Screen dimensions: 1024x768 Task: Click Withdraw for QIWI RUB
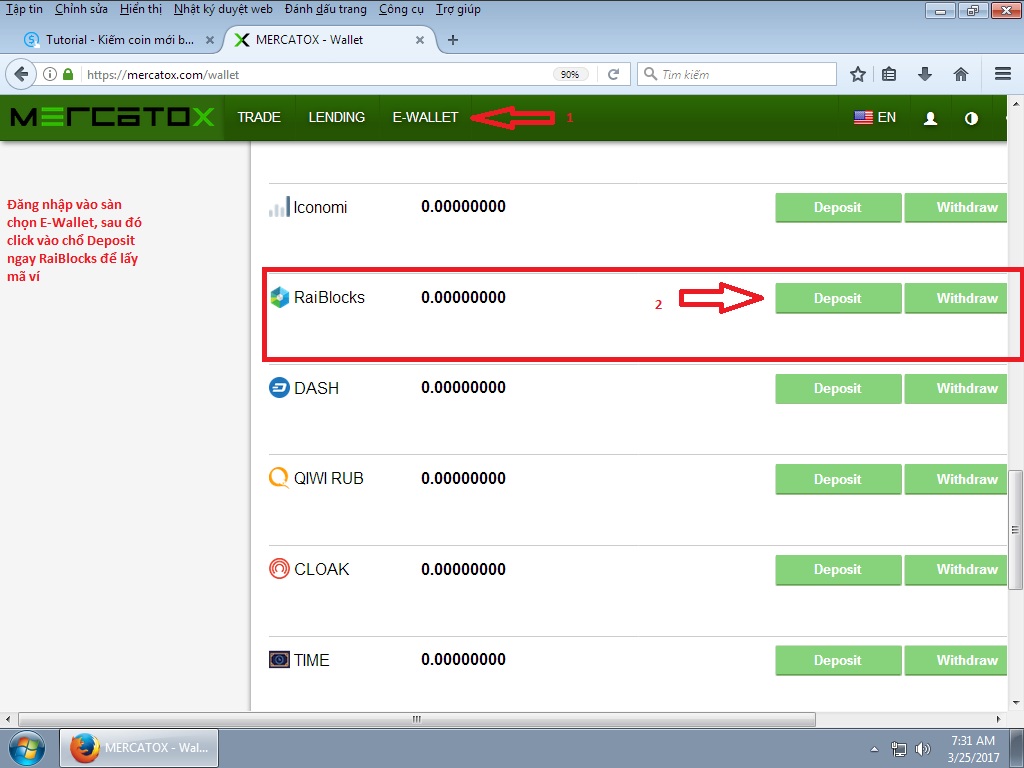coord(955,479)
